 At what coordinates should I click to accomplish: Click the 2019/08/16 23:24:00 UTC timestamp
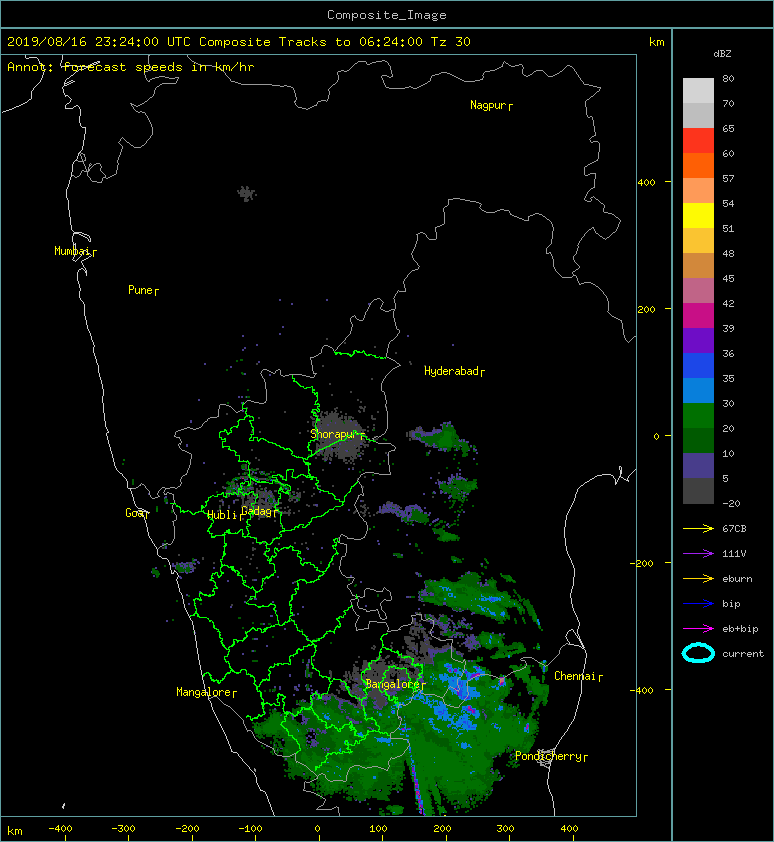99,42
